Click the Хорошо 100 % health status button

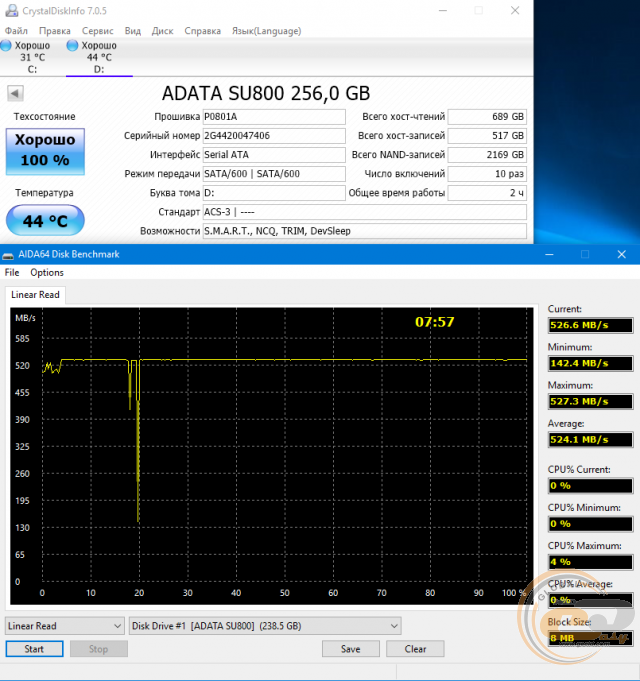45,152
